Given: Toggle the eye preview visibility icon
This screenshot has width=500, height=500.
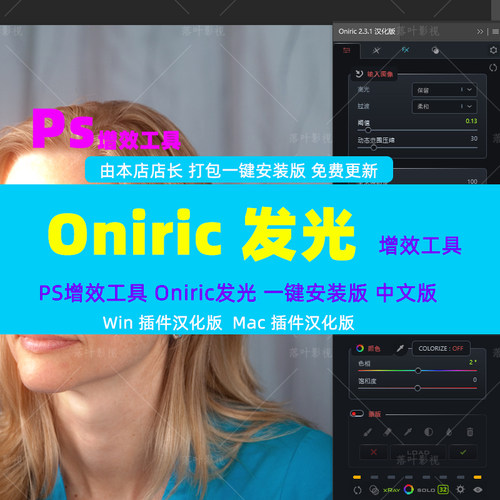Looking at the screenshot, I should pos(478,490).
